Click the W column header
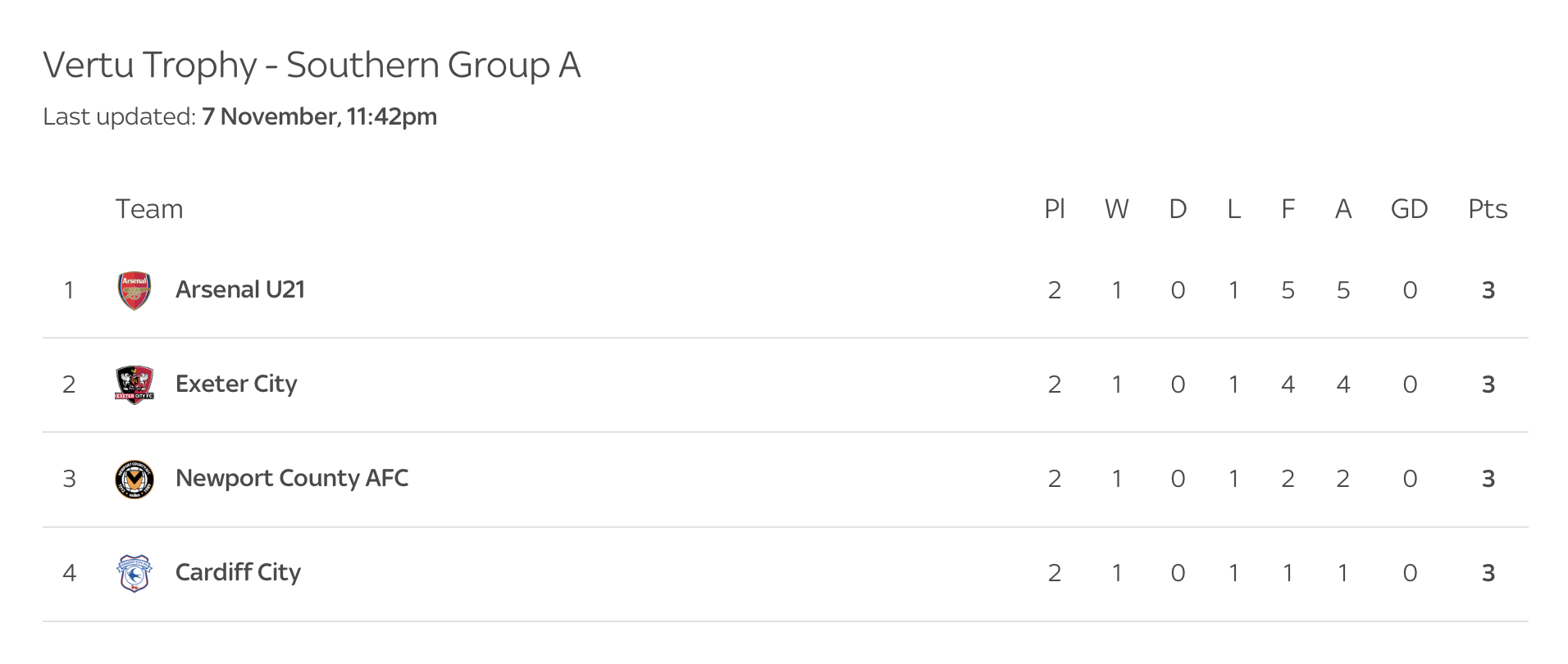Viewport: 1568px width, 664px height. coord(1116,210)
